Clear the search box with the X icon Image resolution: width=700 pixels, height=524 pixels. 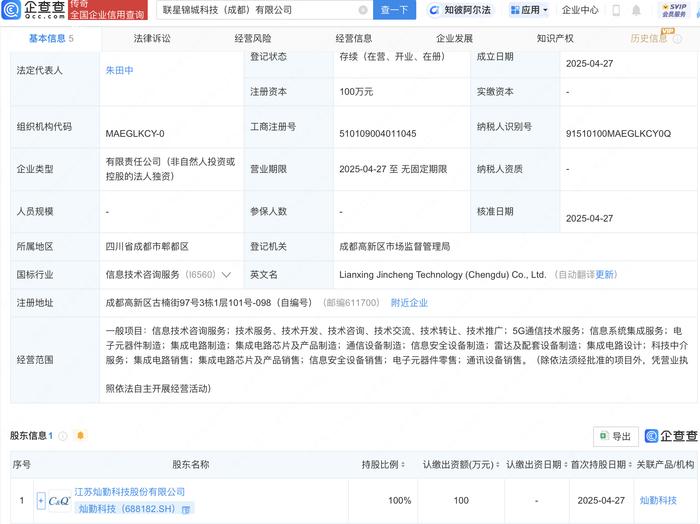[x=363, y=10]
